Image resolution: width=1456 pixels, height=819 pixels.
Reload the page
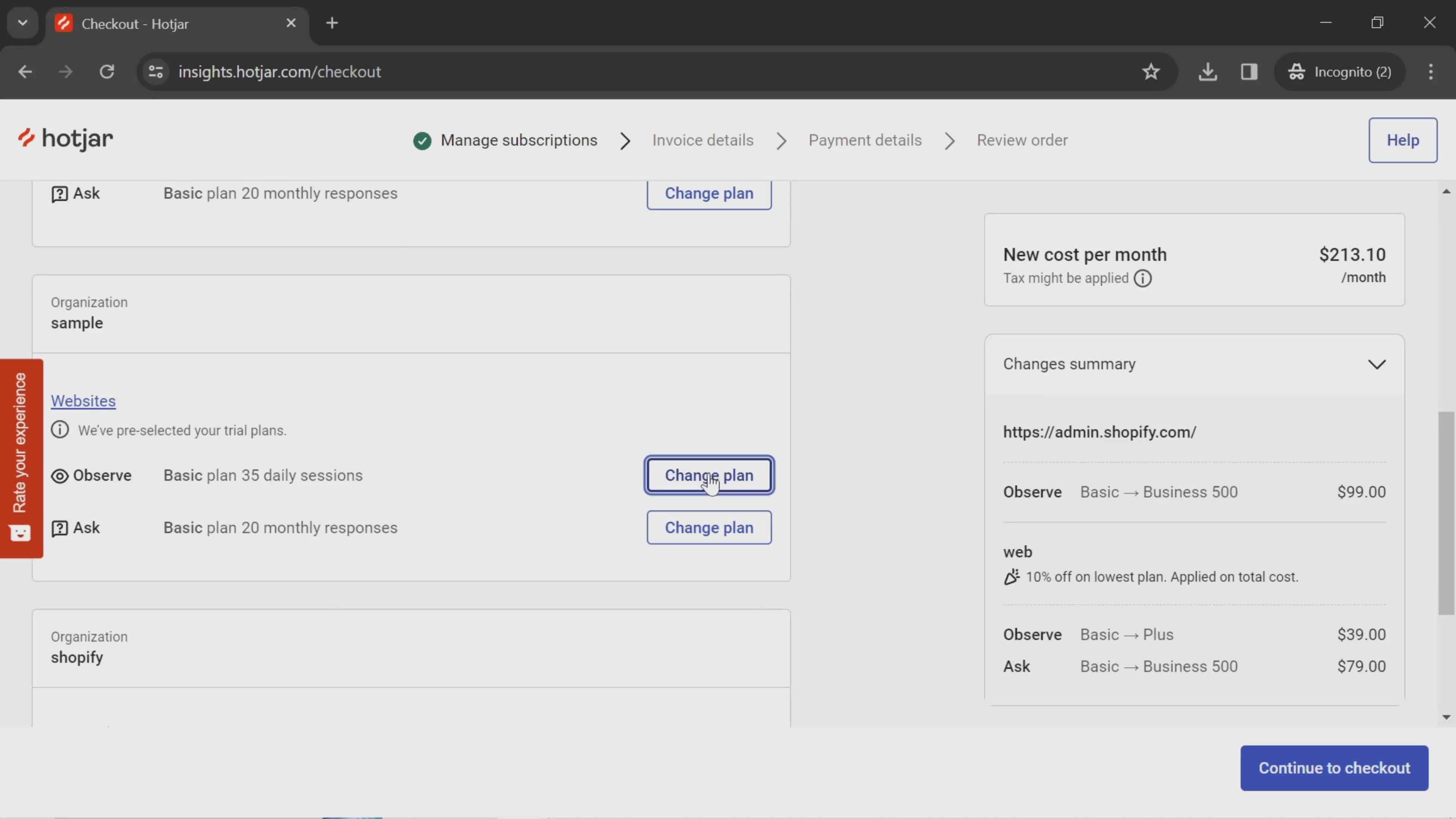pos(107,72)
